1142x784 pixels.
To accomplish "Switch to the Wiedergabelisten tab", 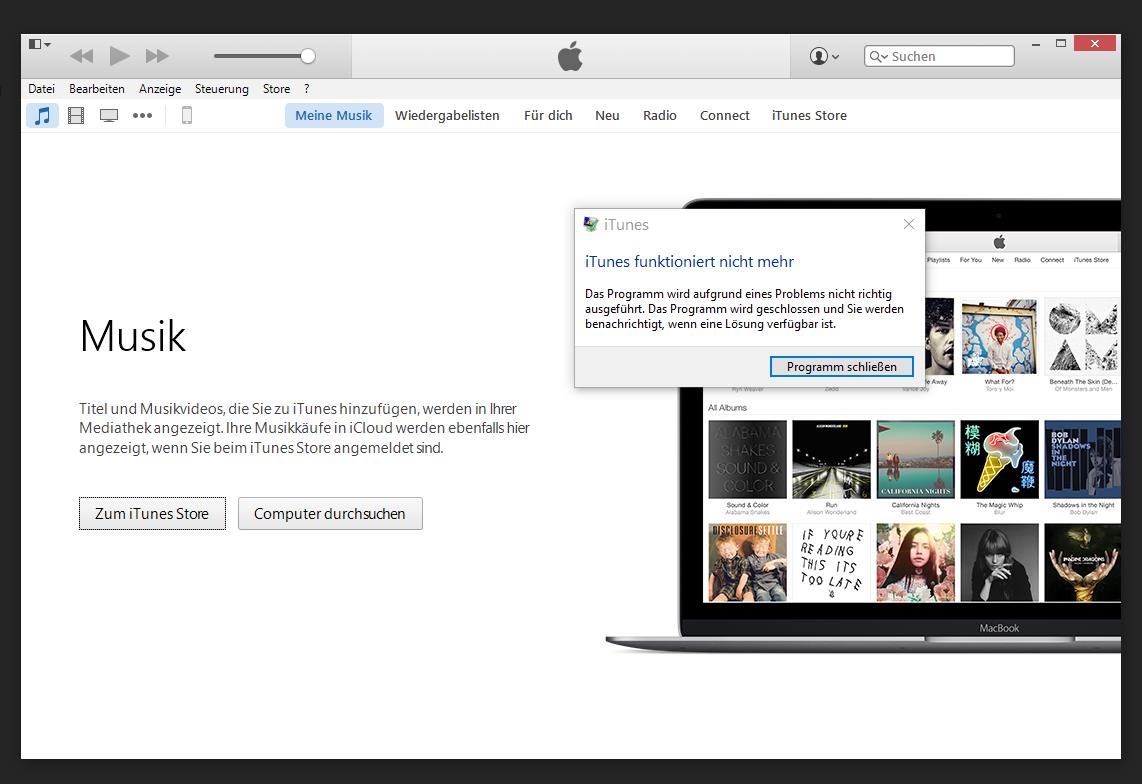I will (x=447, y=115).
